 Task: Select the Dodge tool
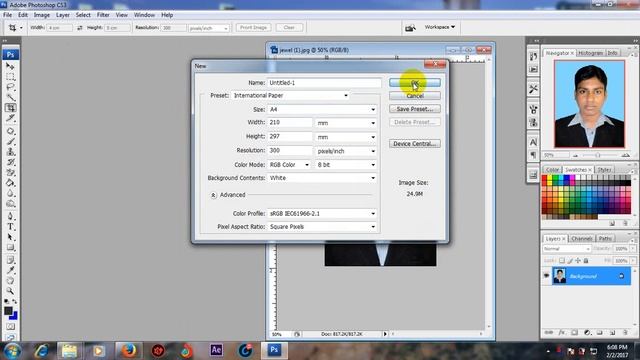(11, 203)
